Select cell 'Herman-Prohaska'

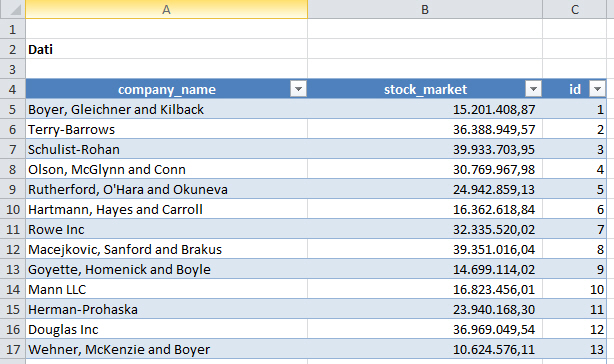pyautogui.click(x=166, y=309)
